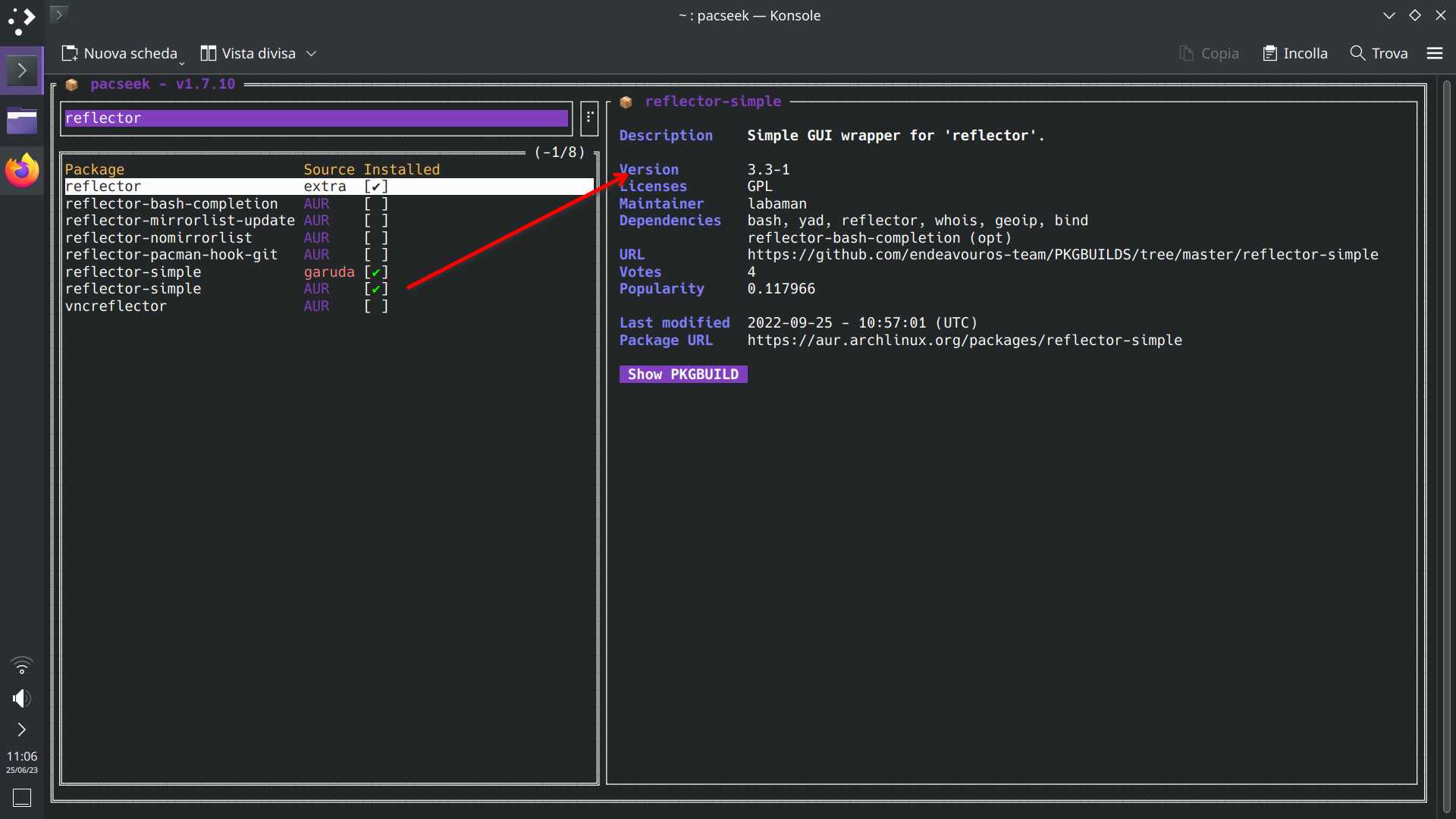
Task: Expand the Vista divisa dropdown arrow
Action: 311,53
